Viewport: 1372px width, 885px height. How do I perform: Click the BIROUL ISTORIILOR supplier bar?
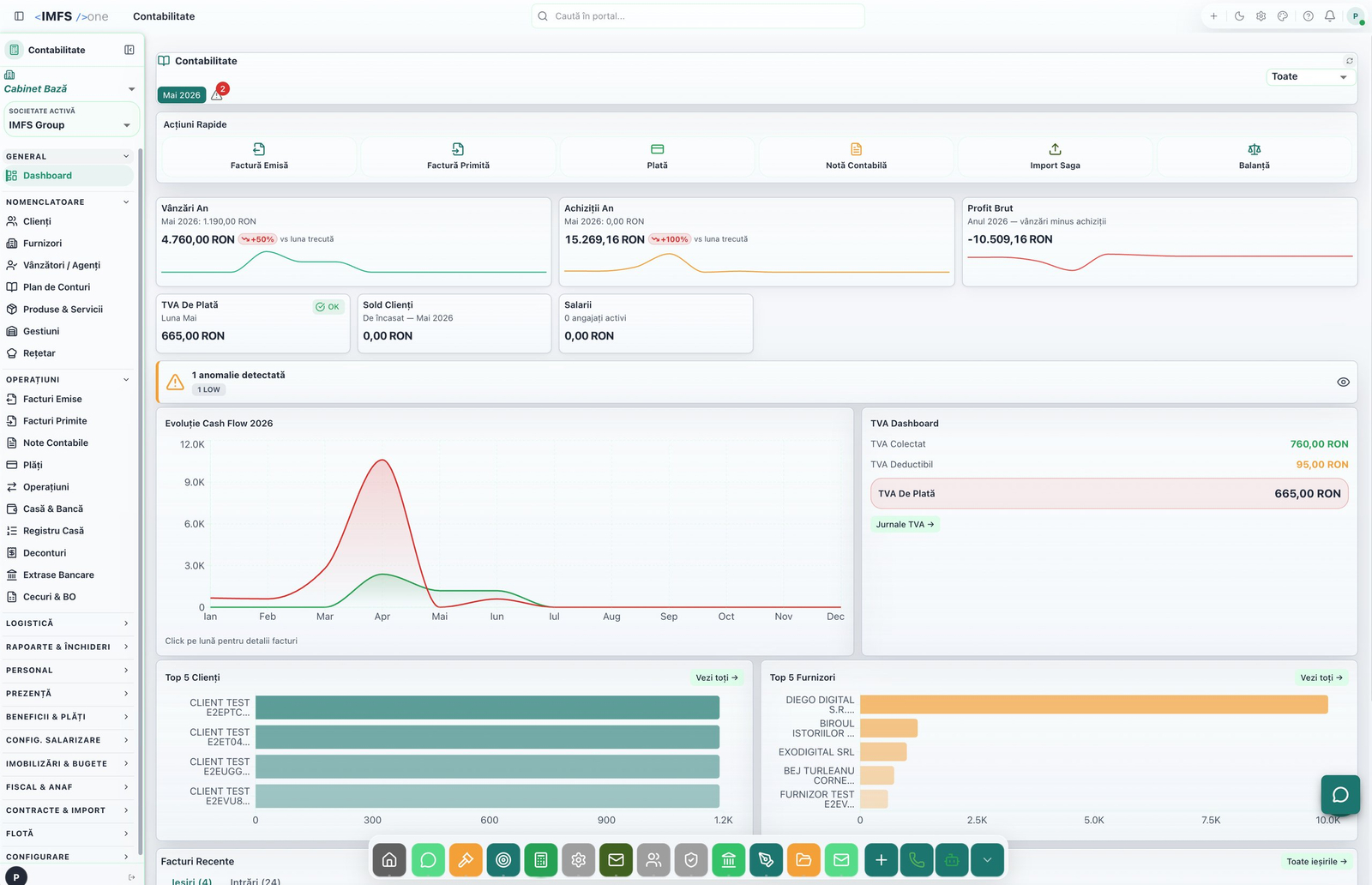888,728
